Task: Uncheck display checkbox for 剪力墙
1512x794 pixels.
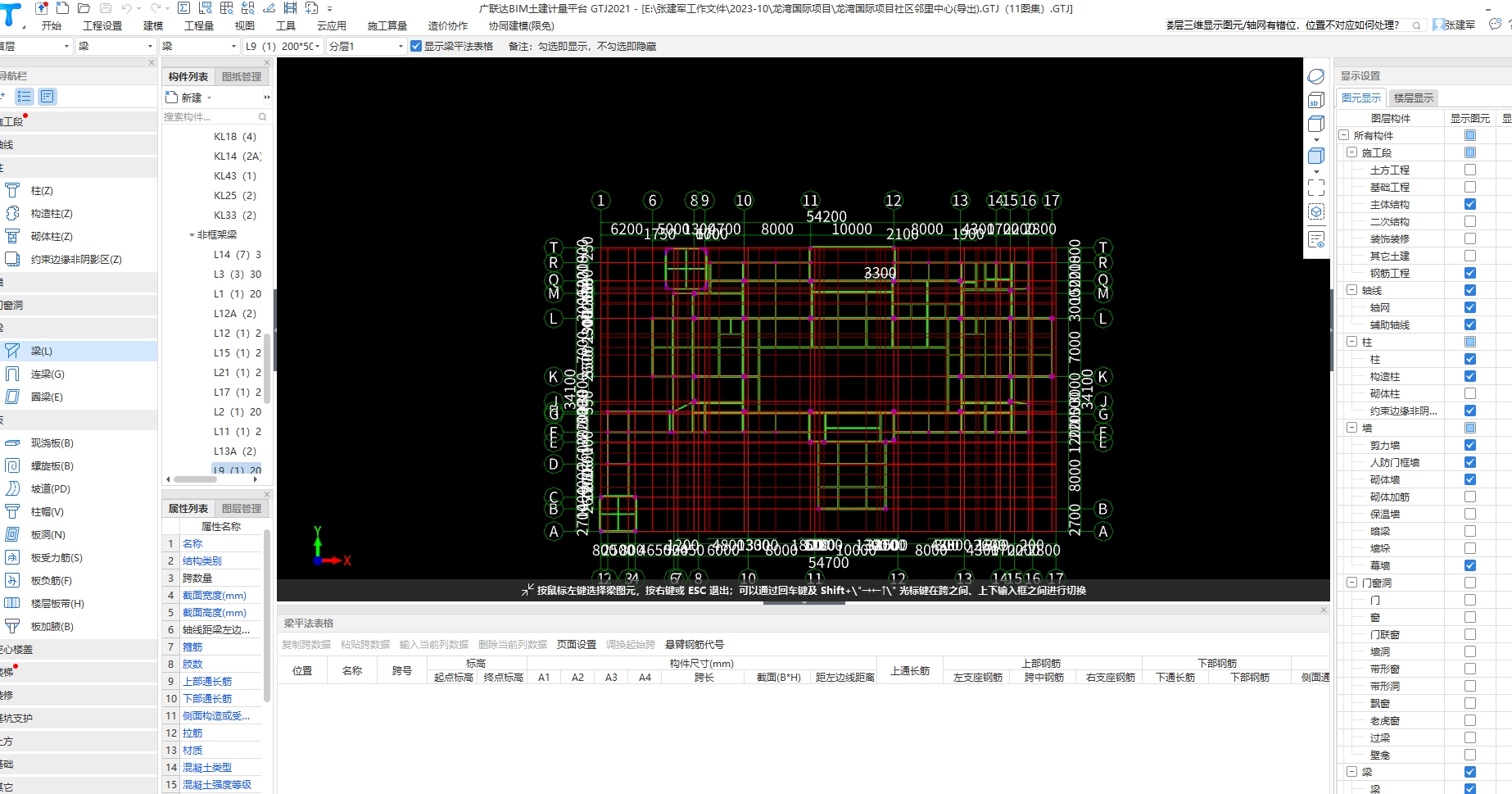Action: pos(1470,445)
